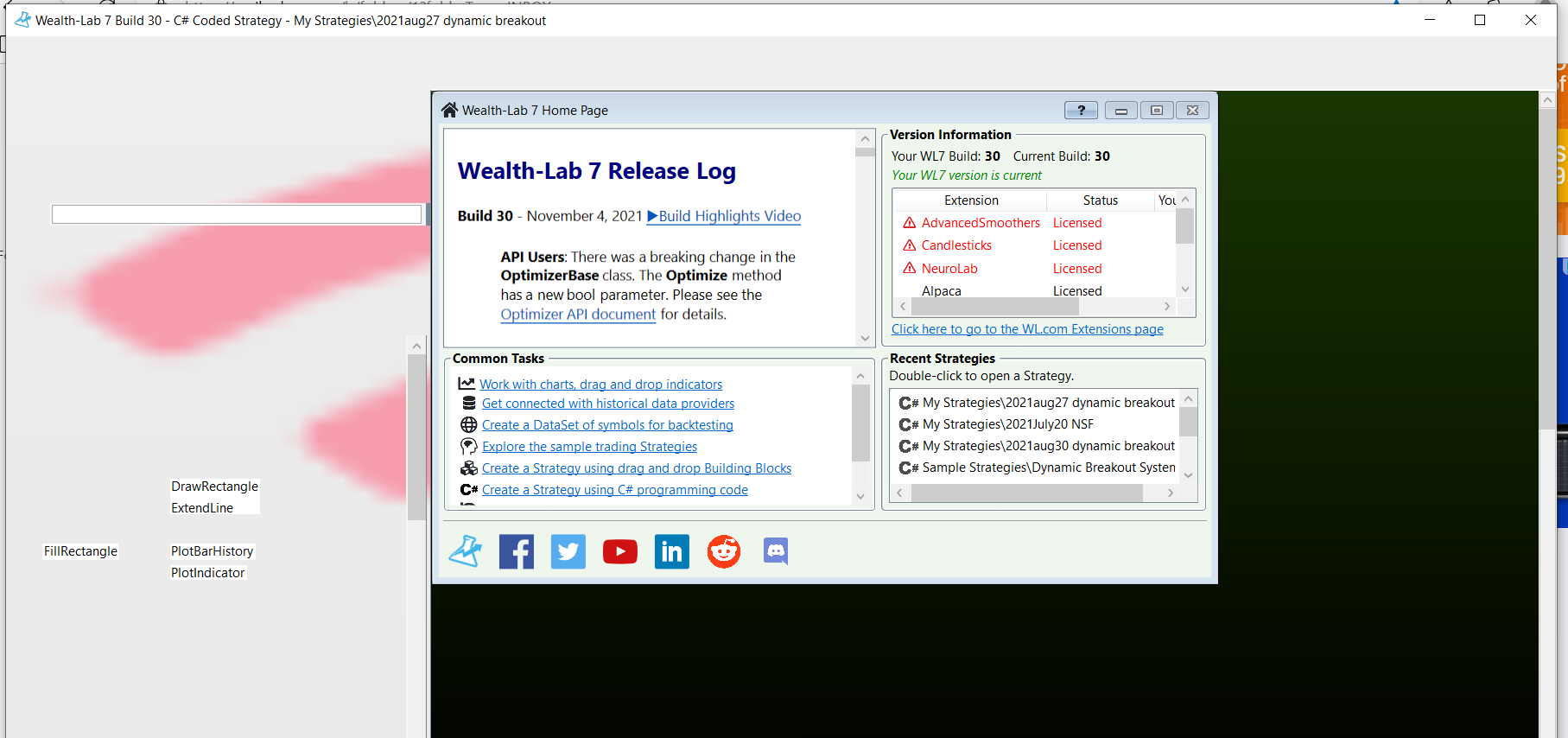Click extensions list horizontal scroll right arrow
This screenshot has width=1568, height=738.
pos(1167,306)
